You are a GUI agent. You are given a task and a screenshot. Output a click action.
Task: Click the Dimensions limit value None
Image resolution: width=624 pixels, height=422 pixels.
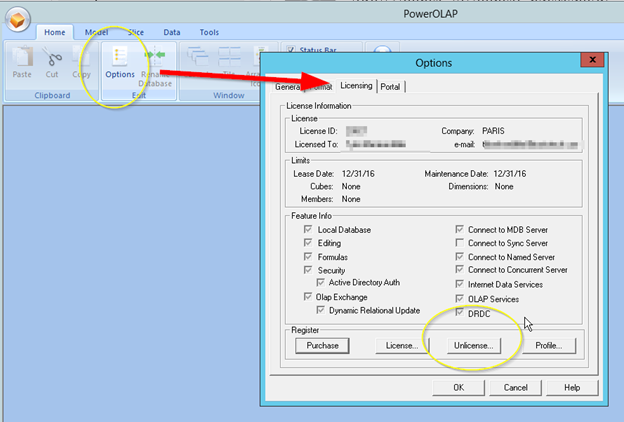[504, 186]
